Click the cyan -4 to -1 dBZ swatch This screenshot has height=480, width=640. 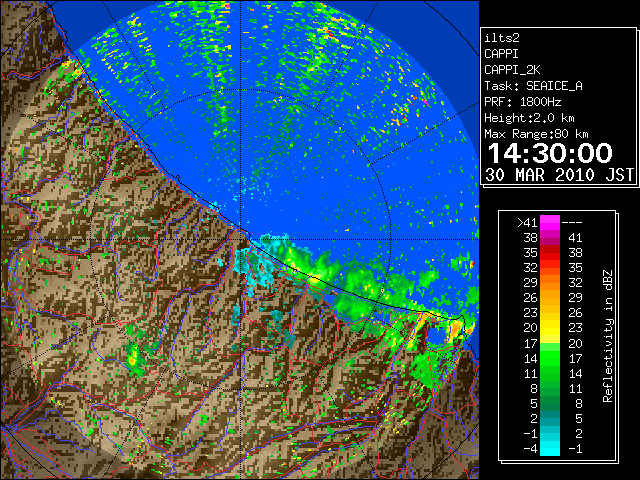pos(550,448)
